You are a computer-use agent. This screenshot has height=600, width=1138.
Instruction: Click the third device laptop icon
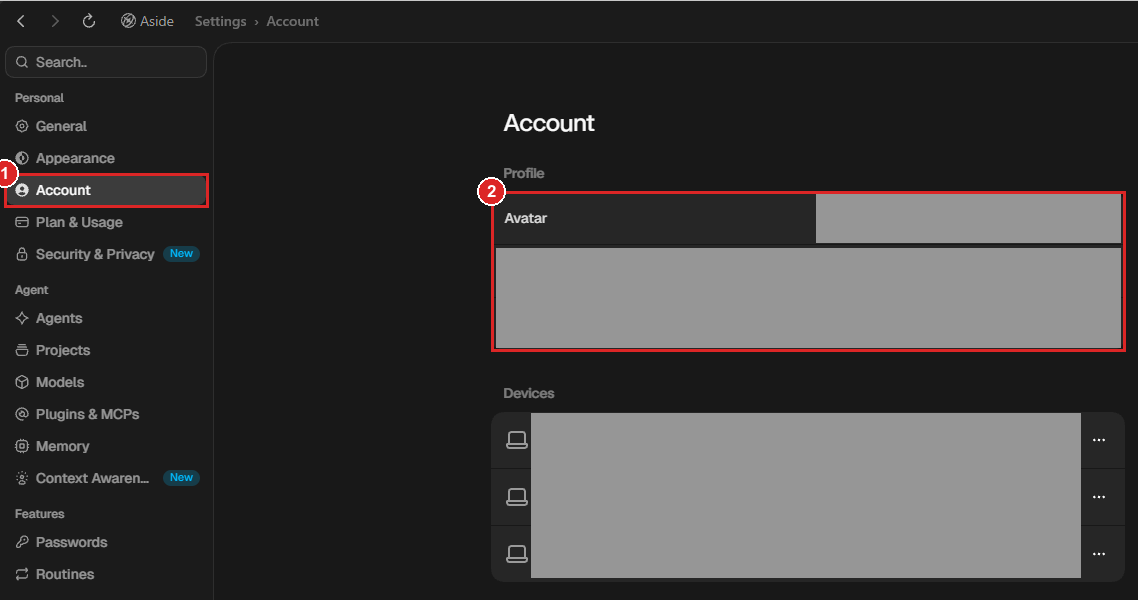click(517, 554)
